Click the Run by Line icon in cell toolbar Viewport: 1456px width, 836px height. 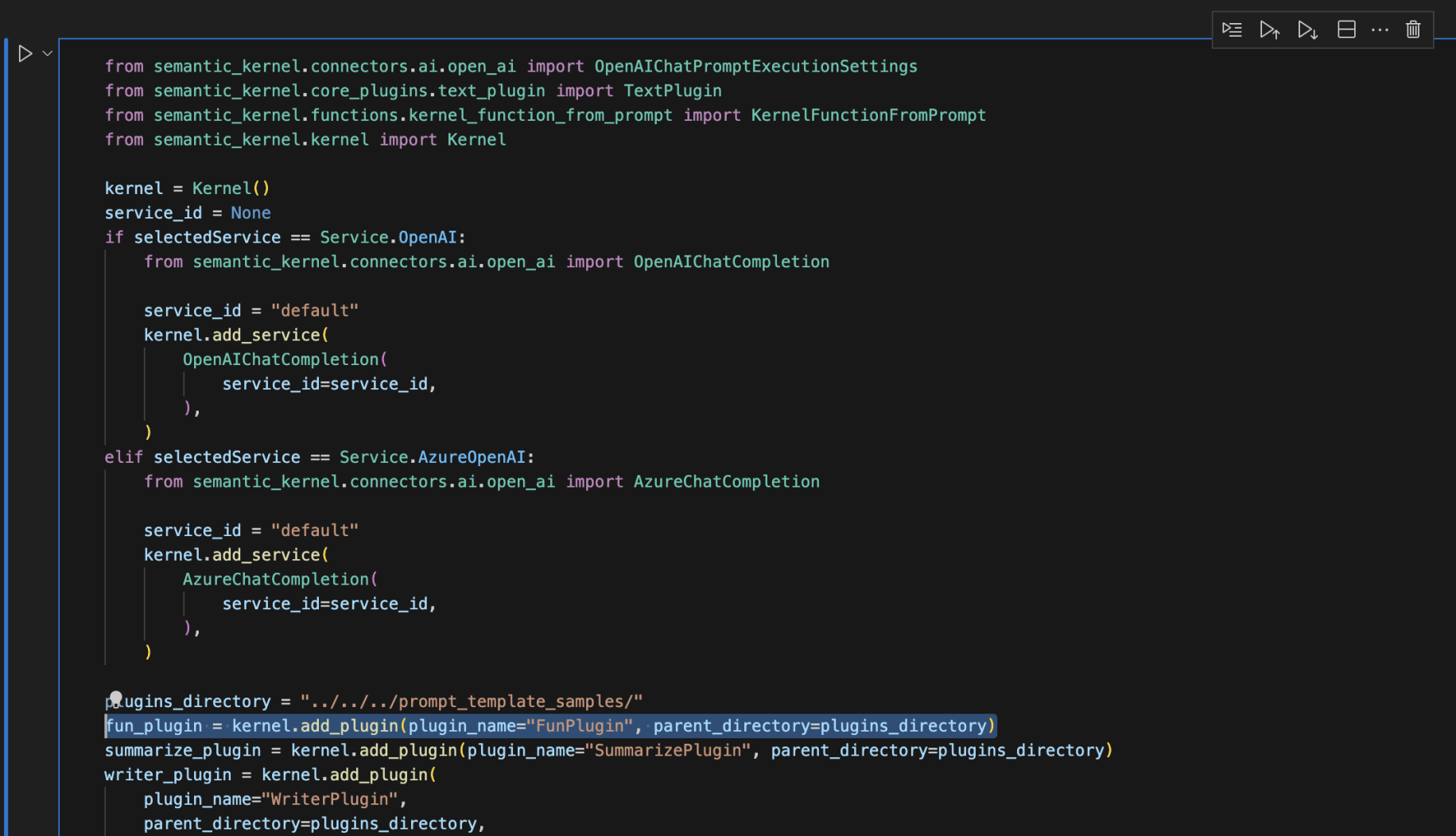tap(1232, 30)
